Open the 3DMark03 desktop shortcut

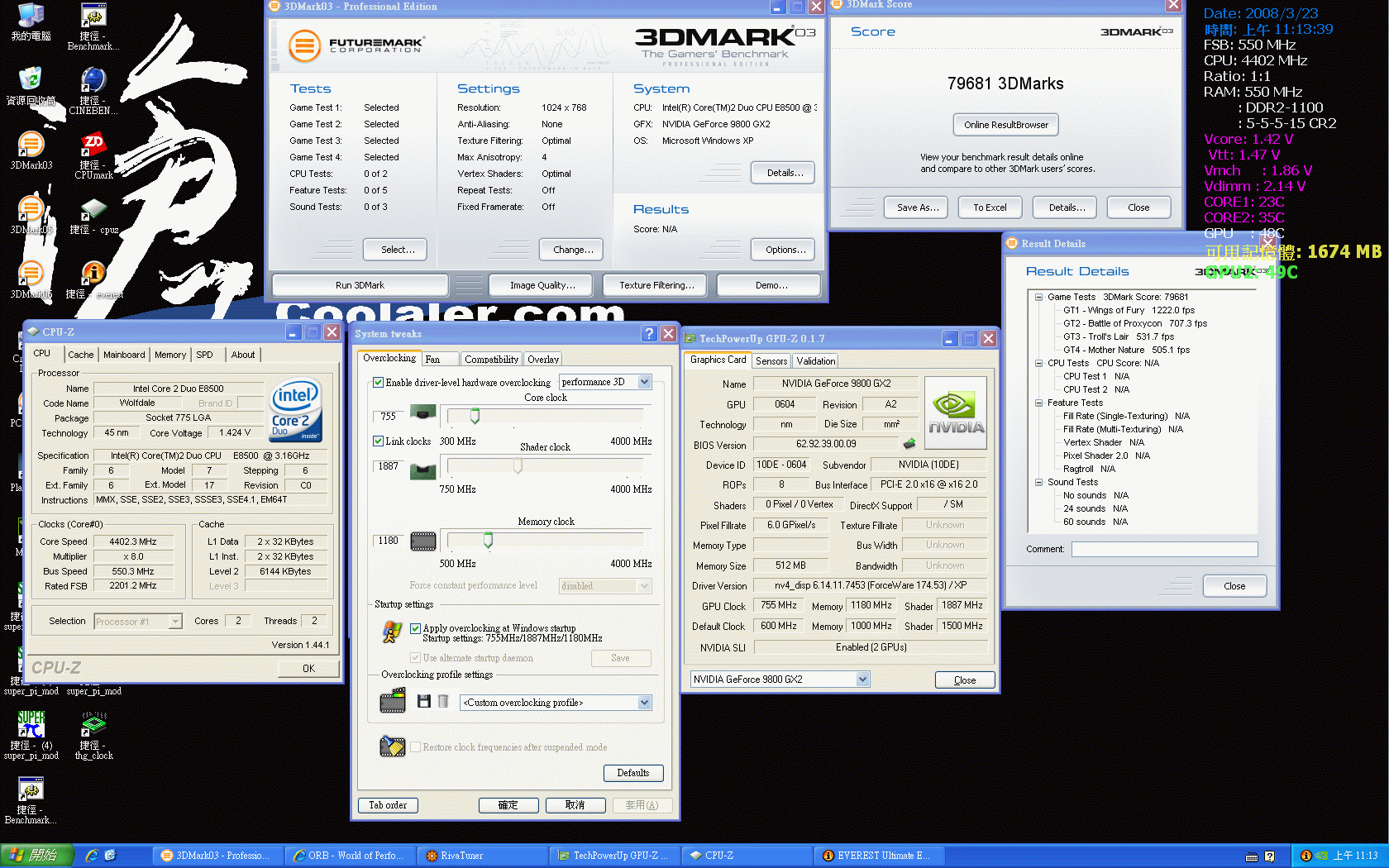tap(31, 145)
